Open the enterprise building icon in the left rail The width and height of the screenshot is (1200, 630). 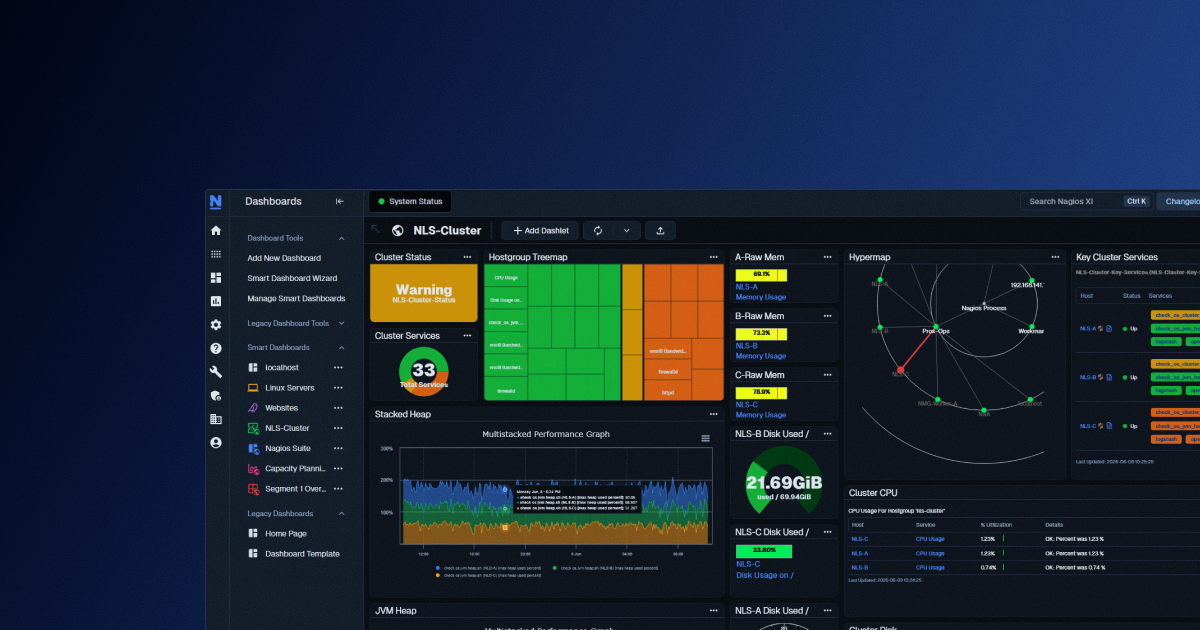pyautogui.click(x=216, y=419)
